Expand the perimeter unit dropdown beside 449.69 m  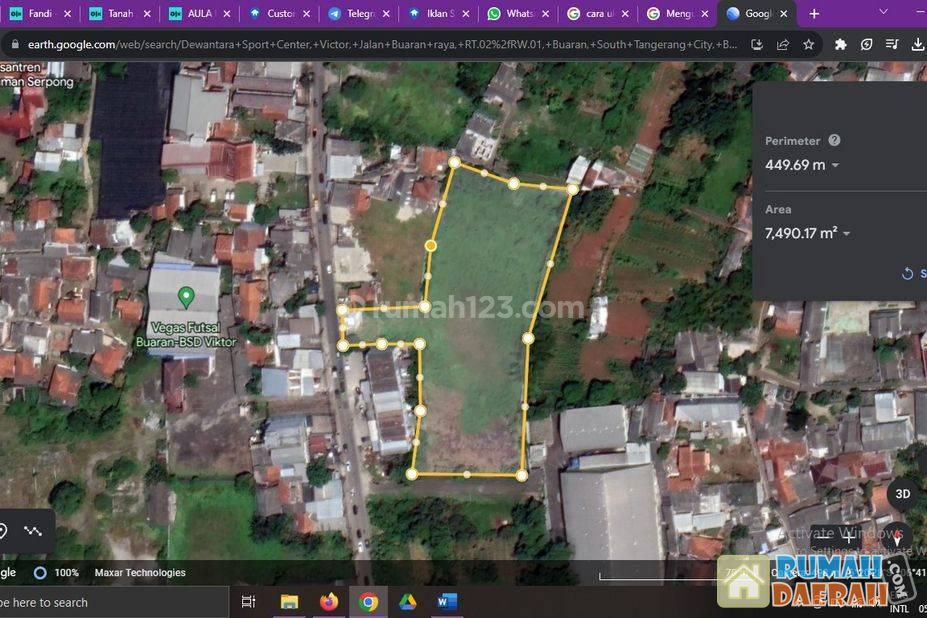point(835,166)
